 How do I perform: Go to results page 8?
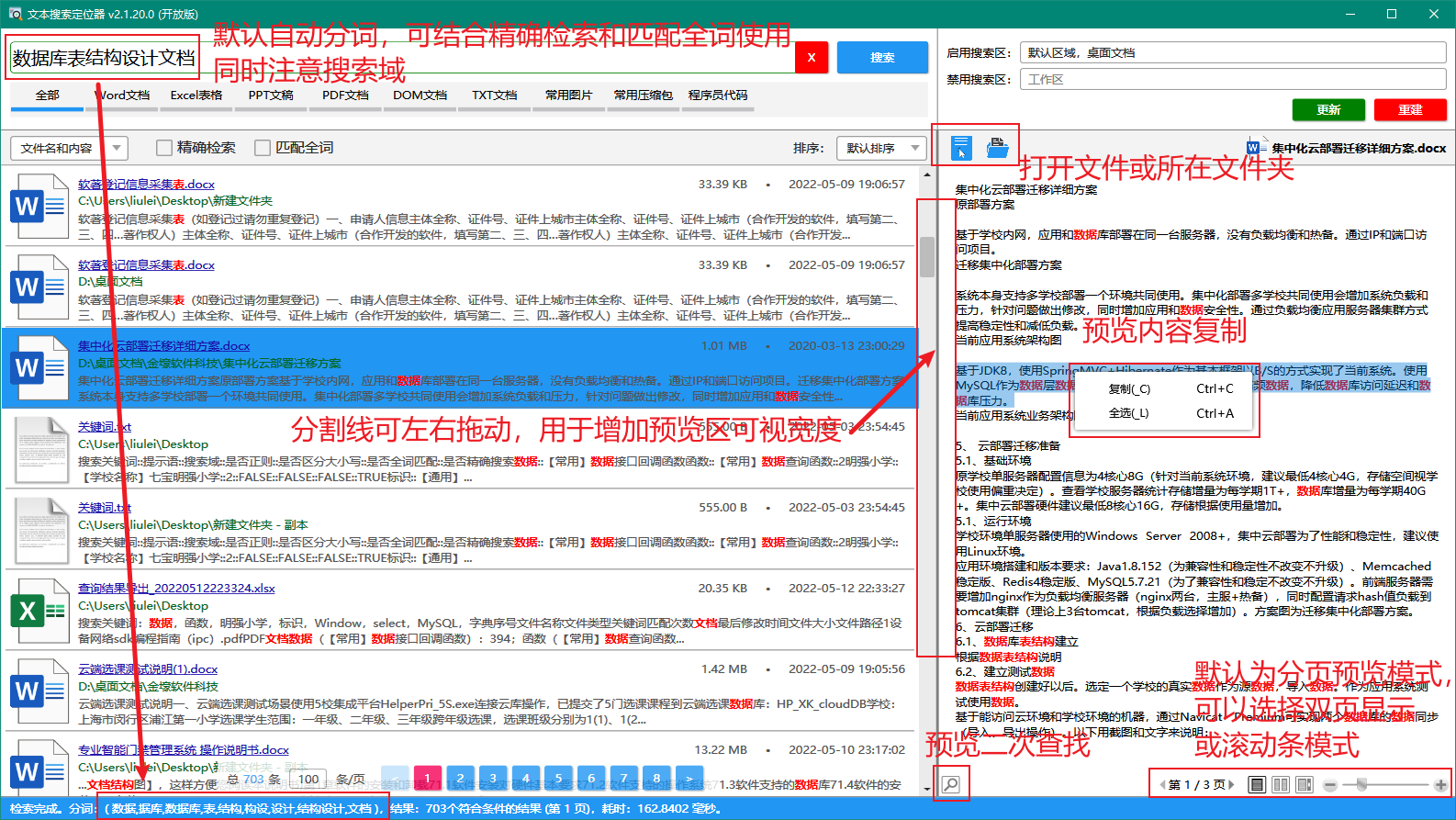(656, 779)
